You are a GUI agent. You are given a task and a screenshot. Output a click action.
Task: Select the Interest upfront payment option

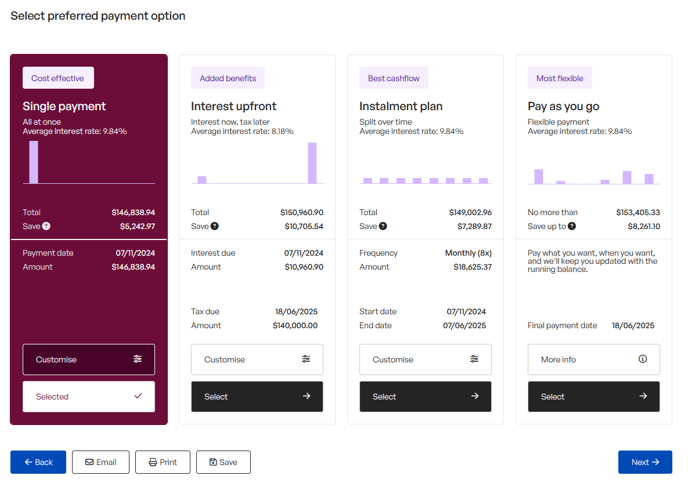coord(257,397)
